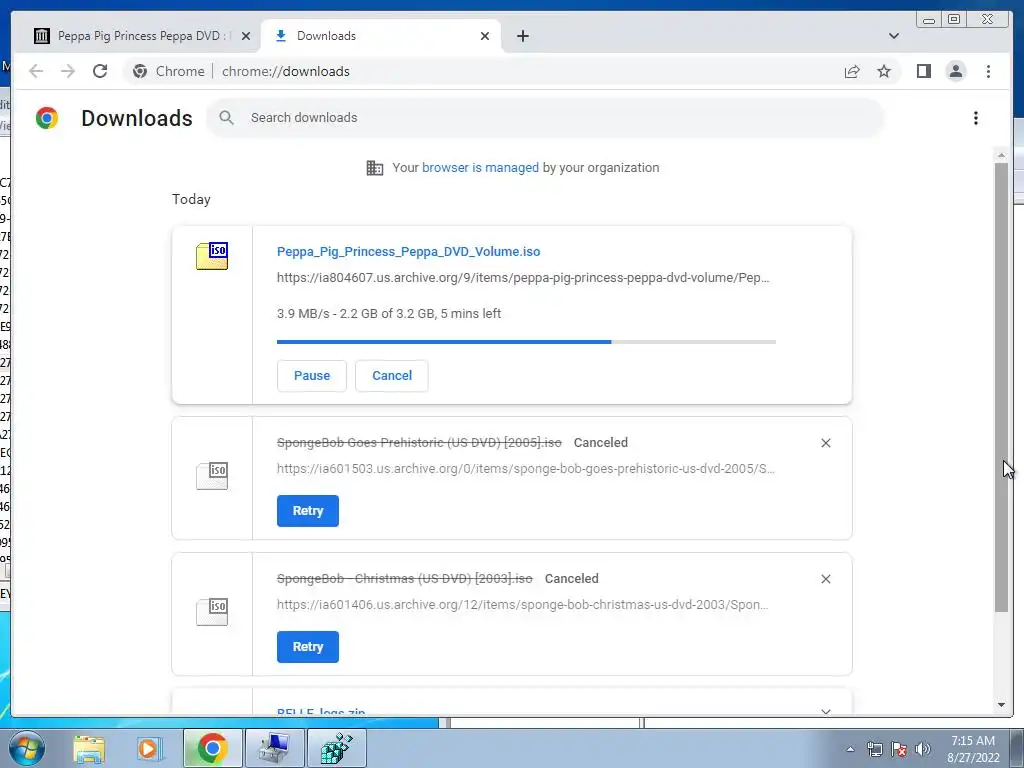Viewport: 1024px width, 768px height.
Task: Click the taskbar clock showing 7:15 AM
Action: (x=973, y=748)
